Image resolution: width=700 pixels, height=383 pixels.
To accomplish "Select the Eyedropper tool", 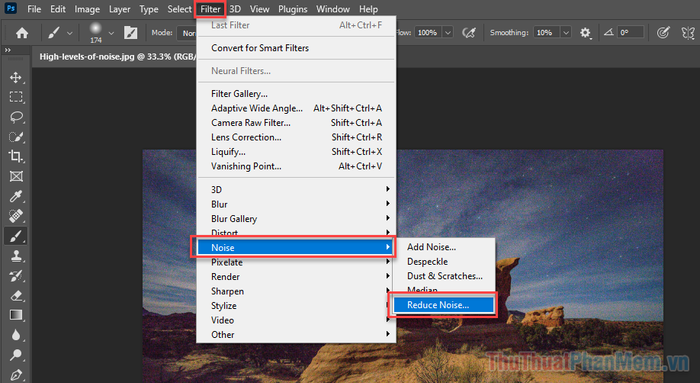I will click(16, 196).
